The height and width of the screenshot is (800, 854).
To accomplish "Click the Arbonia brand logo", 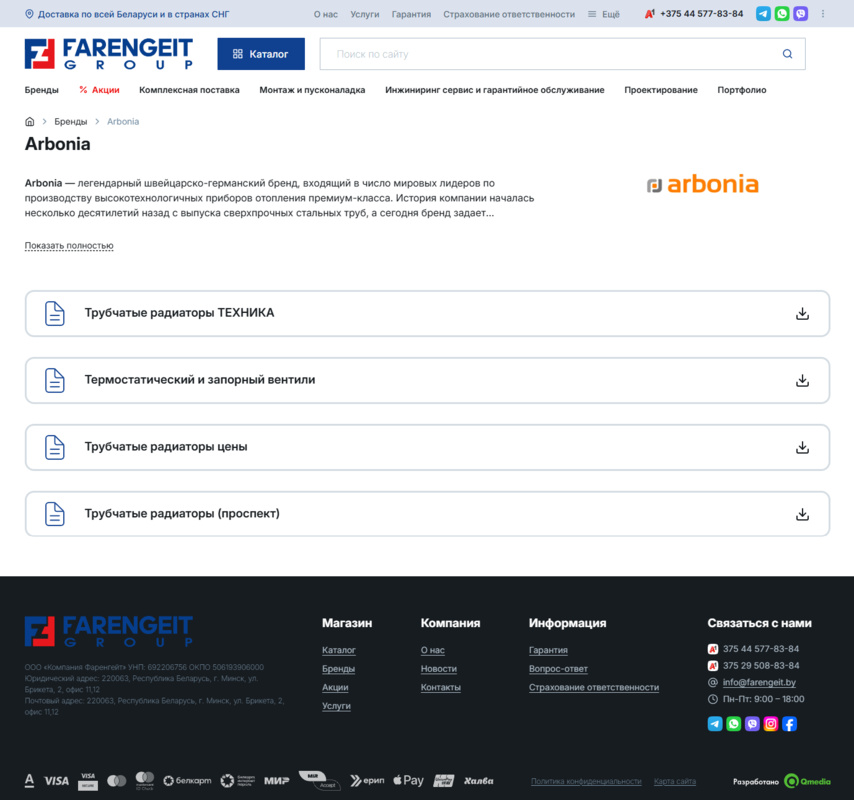I will tap(703, 185).
